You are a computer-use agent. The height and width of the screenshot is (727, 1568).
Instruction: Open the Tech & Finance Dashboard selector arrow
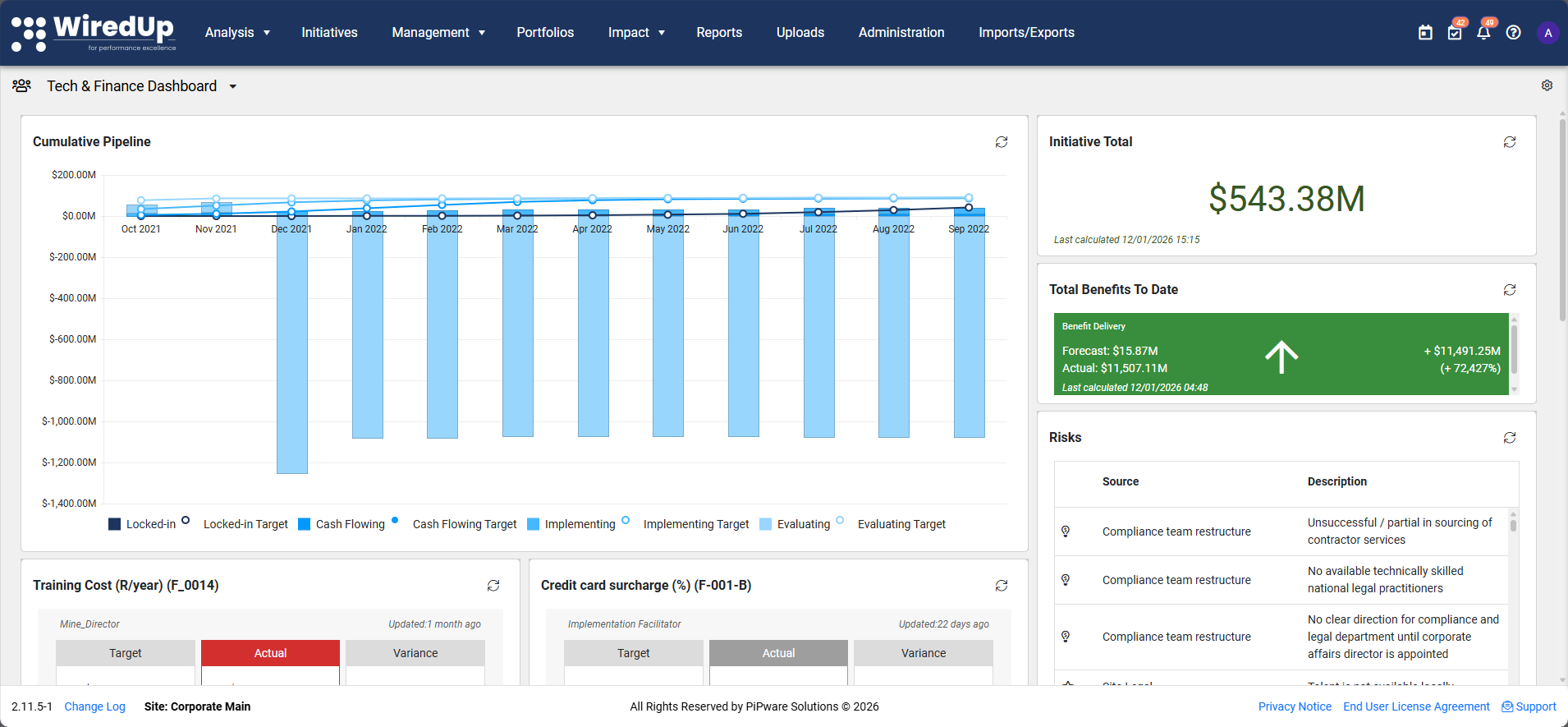[x=233, y=86]
